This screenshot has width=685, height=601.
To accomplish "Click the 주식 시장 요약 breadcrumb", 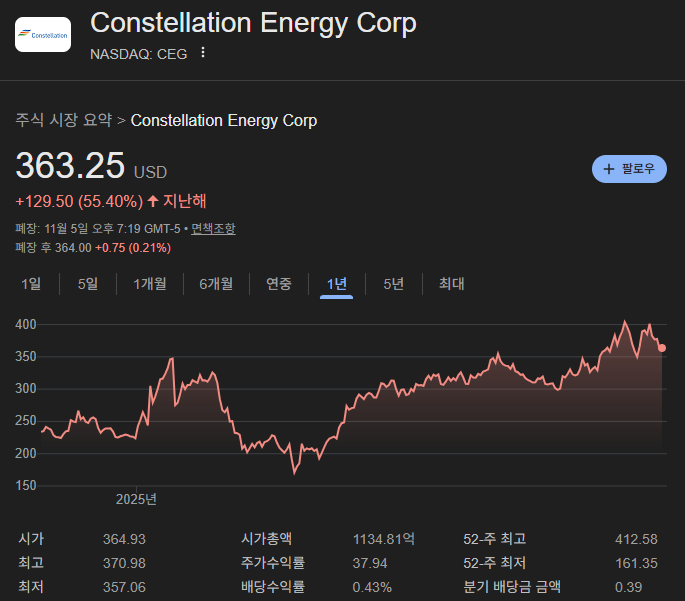I will tap(64, 121).
